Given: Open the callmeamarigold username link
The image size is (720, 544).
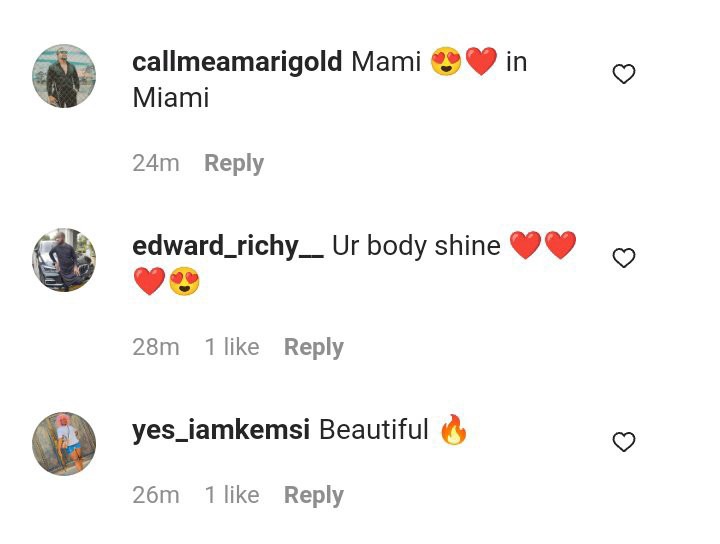Looking at the screenshot, I should pyautogui.click(x=237, y=62).
